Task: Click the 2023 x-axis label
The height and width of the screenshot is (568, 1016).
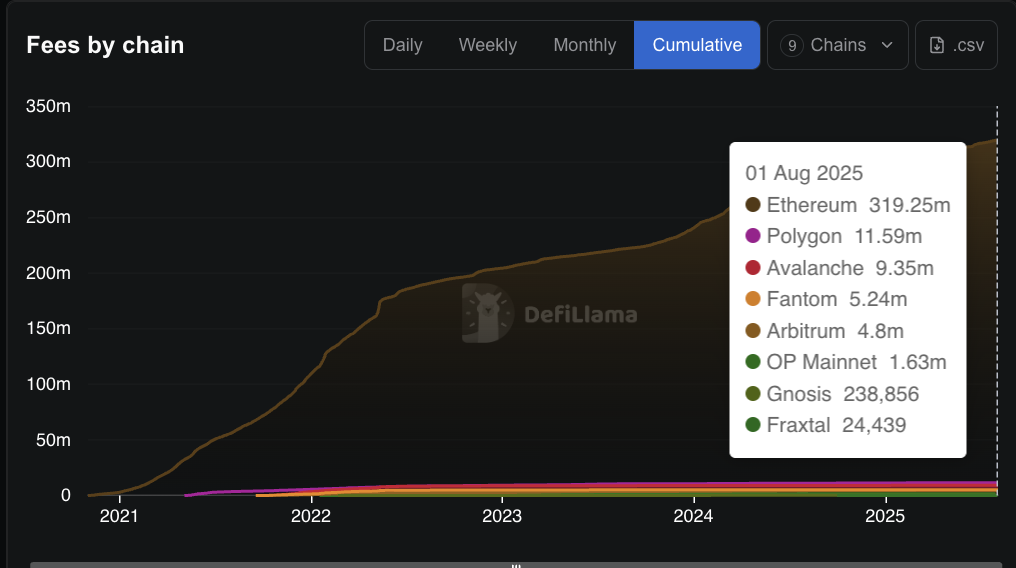Action: coord(502,516)
